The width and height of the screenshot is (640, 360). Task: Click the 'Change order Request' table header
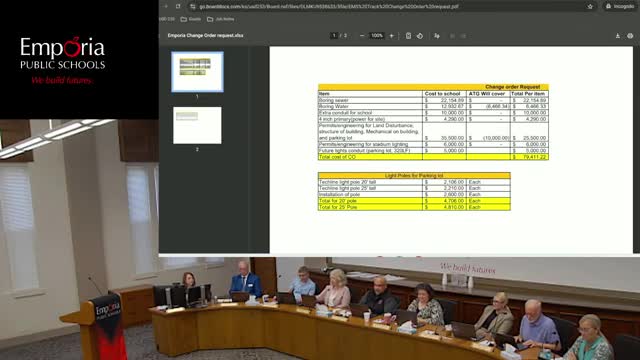point(512,87)
